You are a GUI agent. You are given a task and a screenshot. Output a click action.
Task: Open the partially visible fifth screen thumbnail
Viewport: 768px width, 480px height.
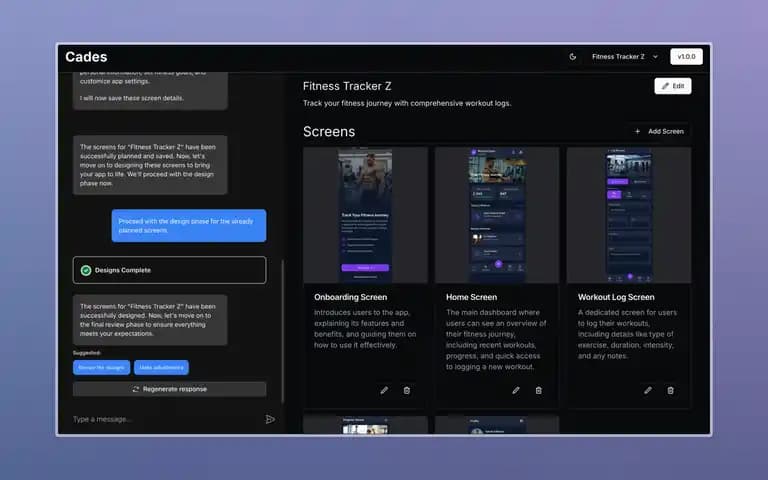tap(497, 425)
